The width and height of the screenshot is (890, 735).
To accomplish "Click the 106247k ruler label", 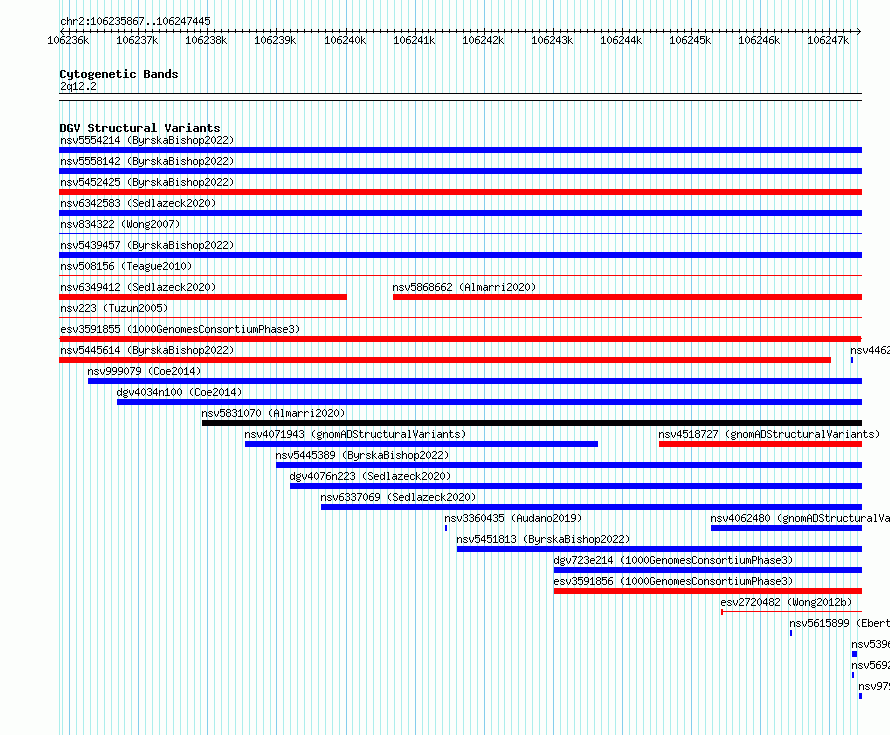I will click(x=828, y=40).
